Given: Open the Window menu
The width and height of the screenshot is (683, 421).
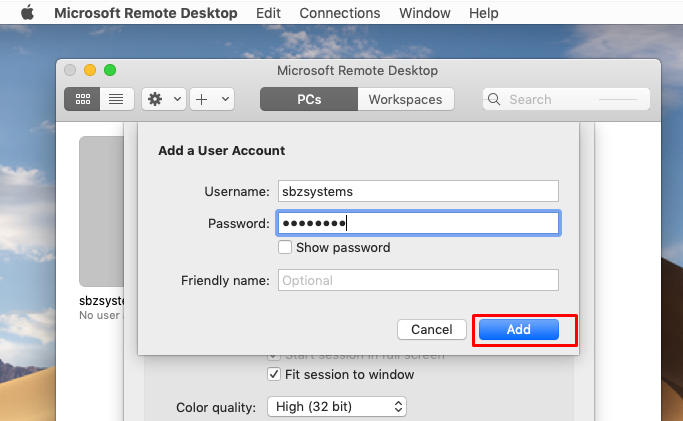Looking at the screenshot, I should click(425, 13).
